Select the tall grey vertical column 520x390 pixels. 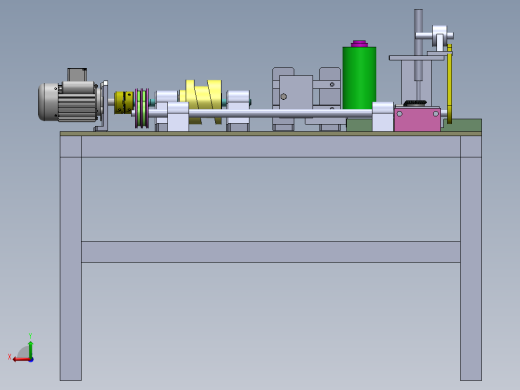(x=418, y=45)
